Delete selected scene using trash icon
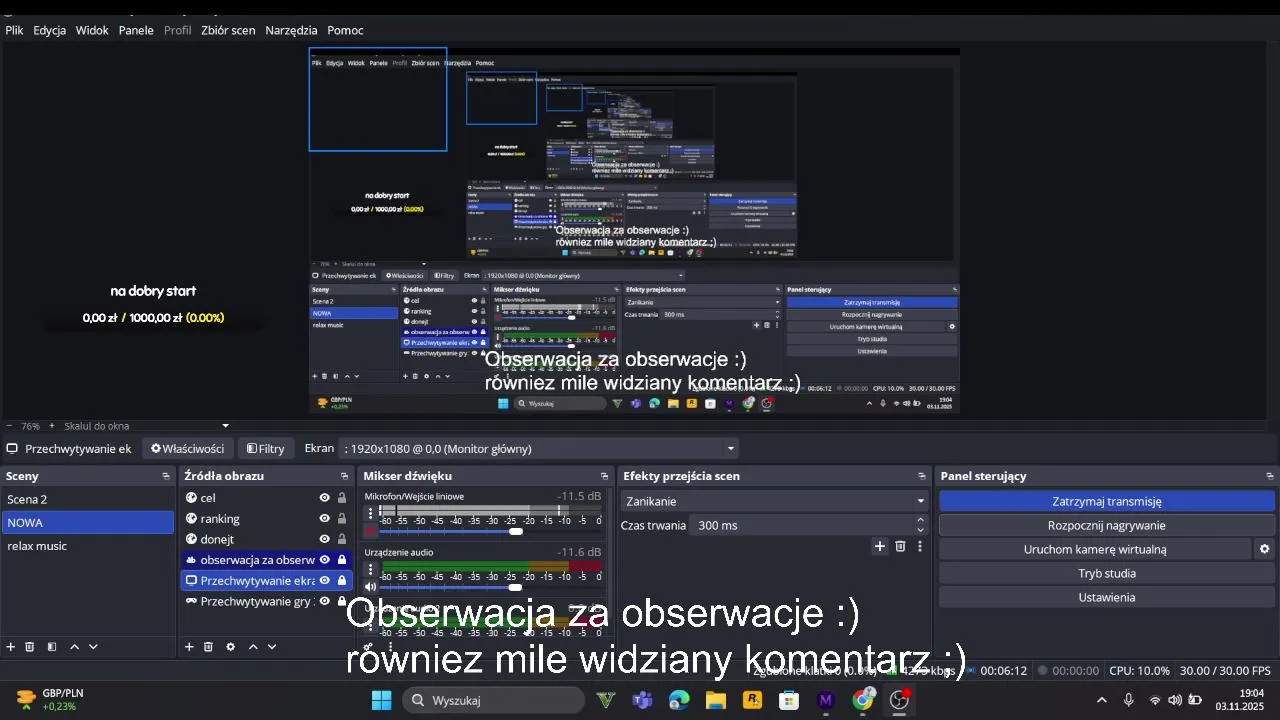1280x720 pixels. 30,647
